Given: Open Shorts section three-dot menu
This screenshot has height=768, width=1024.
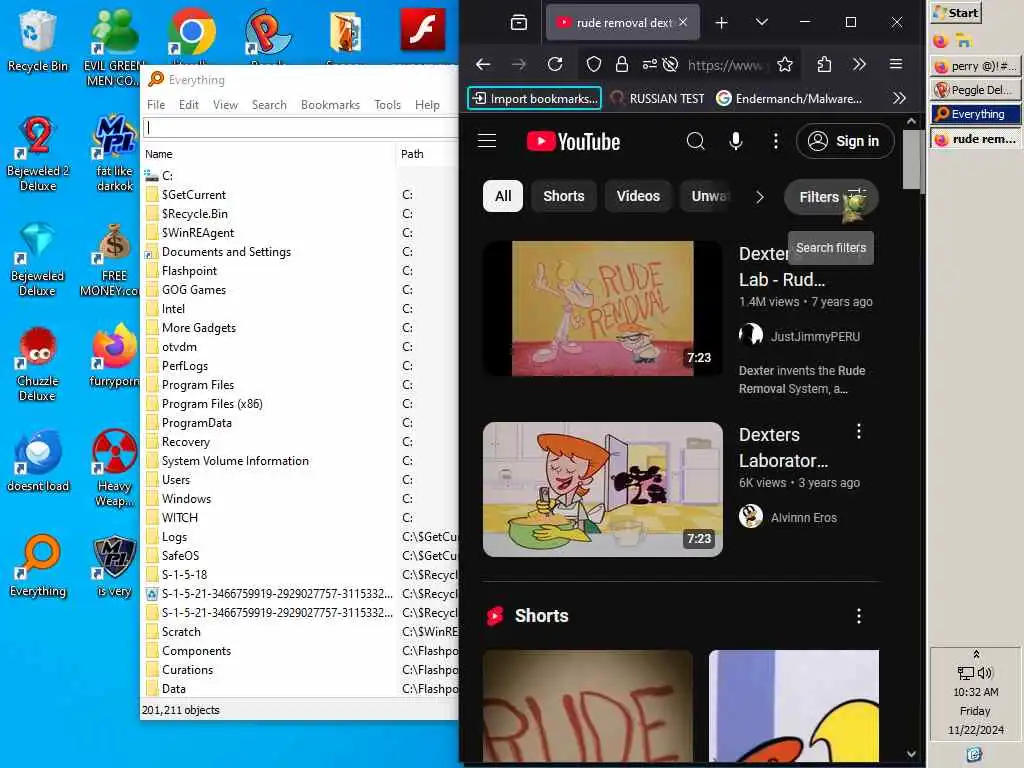Looking at the screenshot, I should tap(859, 616).
